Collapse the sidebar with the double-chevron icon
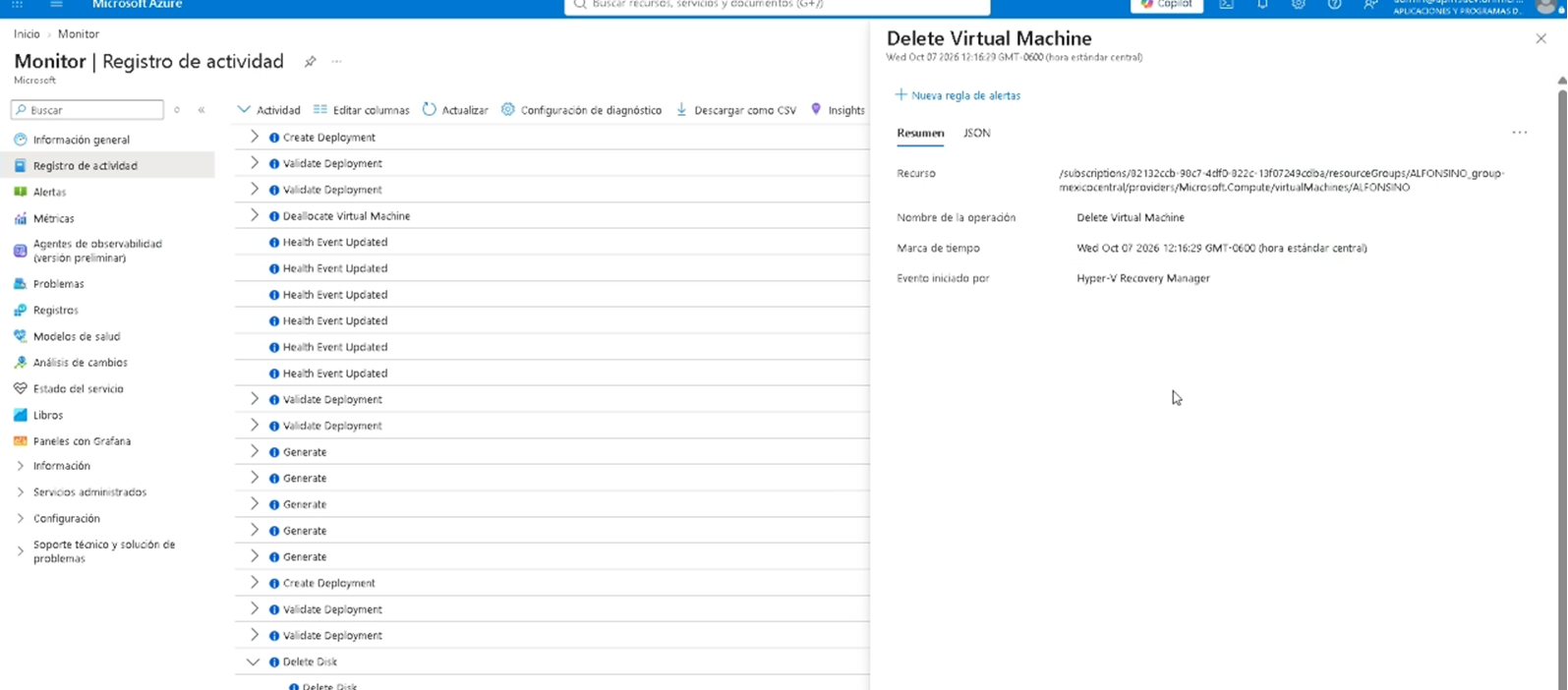The image size is (1568, 690). [x=202, y=110]
